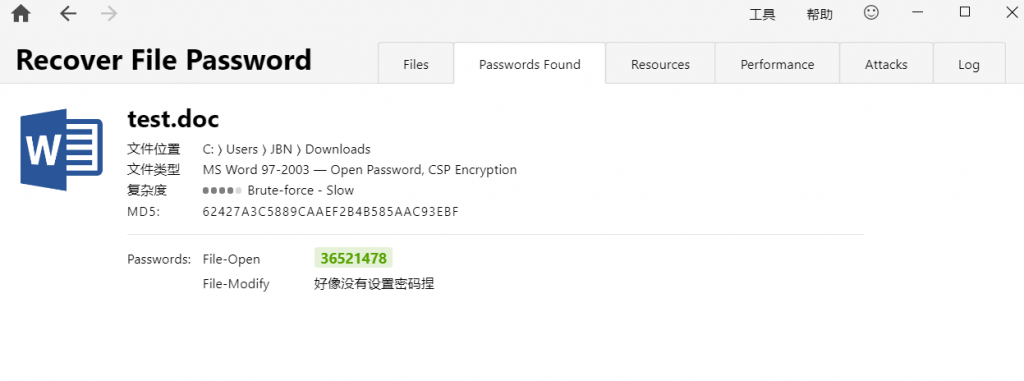This screenshot has height=381, width=1024.
Task: Select the Passwords Found tab
Action: [530, 64]
